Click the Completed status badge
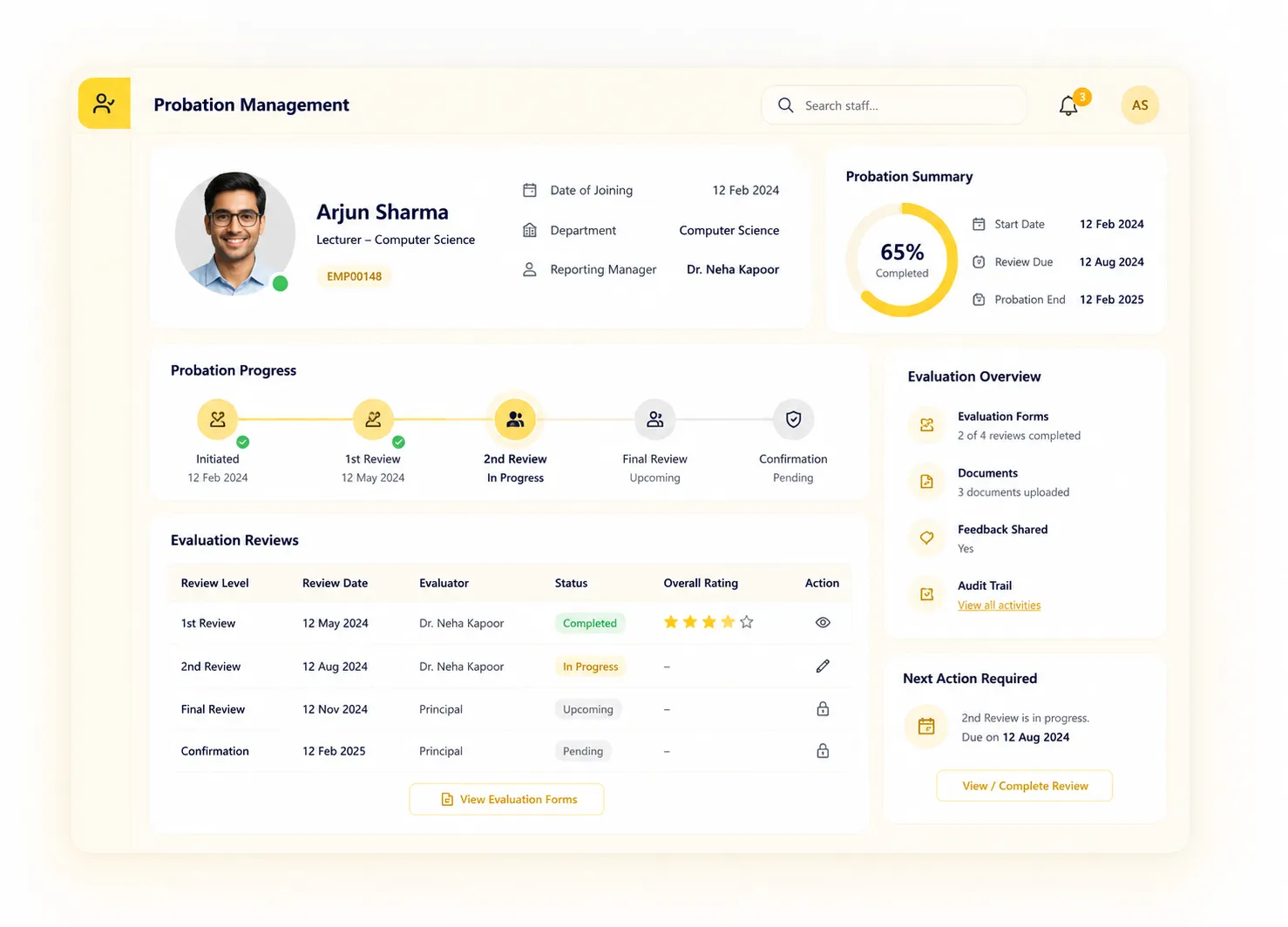 pyautogui.click(x=589, y=623)
